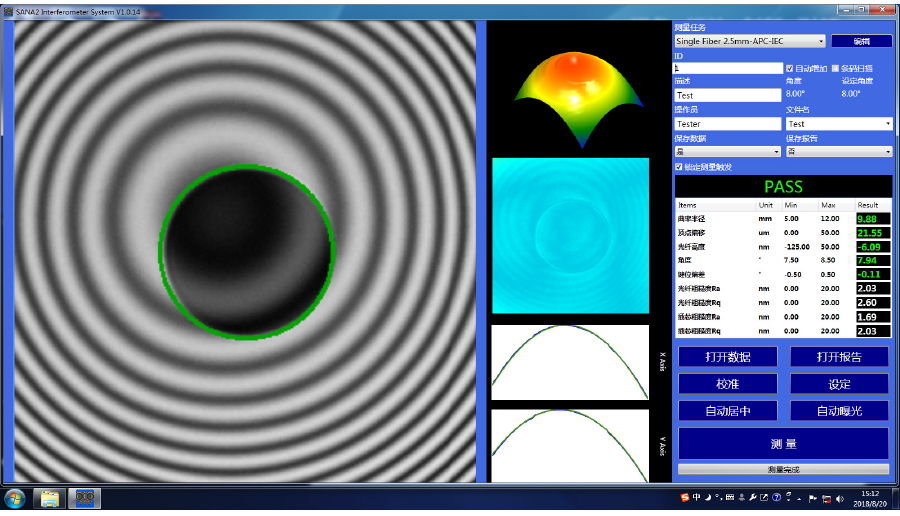Click the SANA2 application title bar icon

point(8,11)
